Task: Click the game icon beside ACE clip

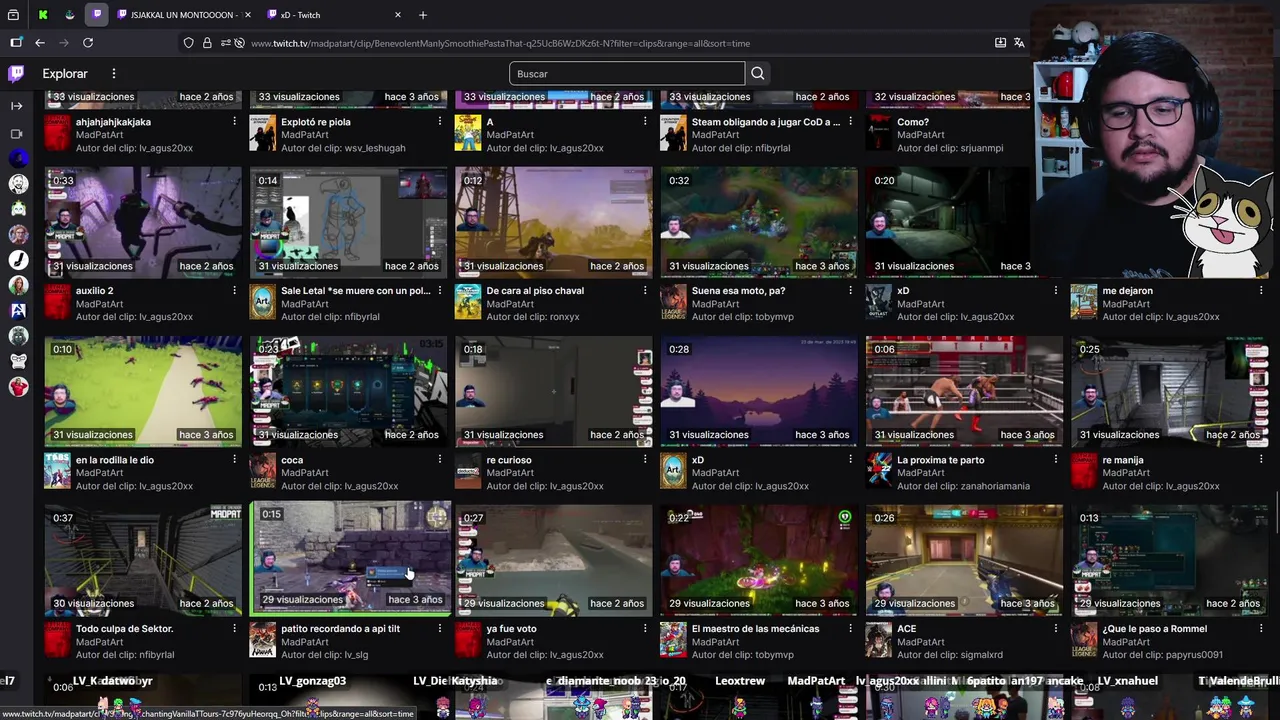Action: (x=878, y=640)
